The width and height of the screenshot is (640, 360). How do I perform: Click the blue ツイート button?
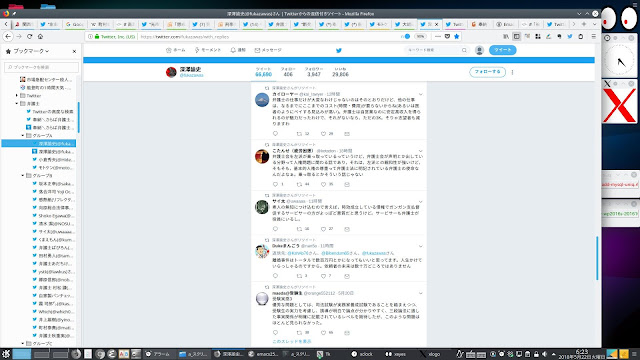coord(502,50)
